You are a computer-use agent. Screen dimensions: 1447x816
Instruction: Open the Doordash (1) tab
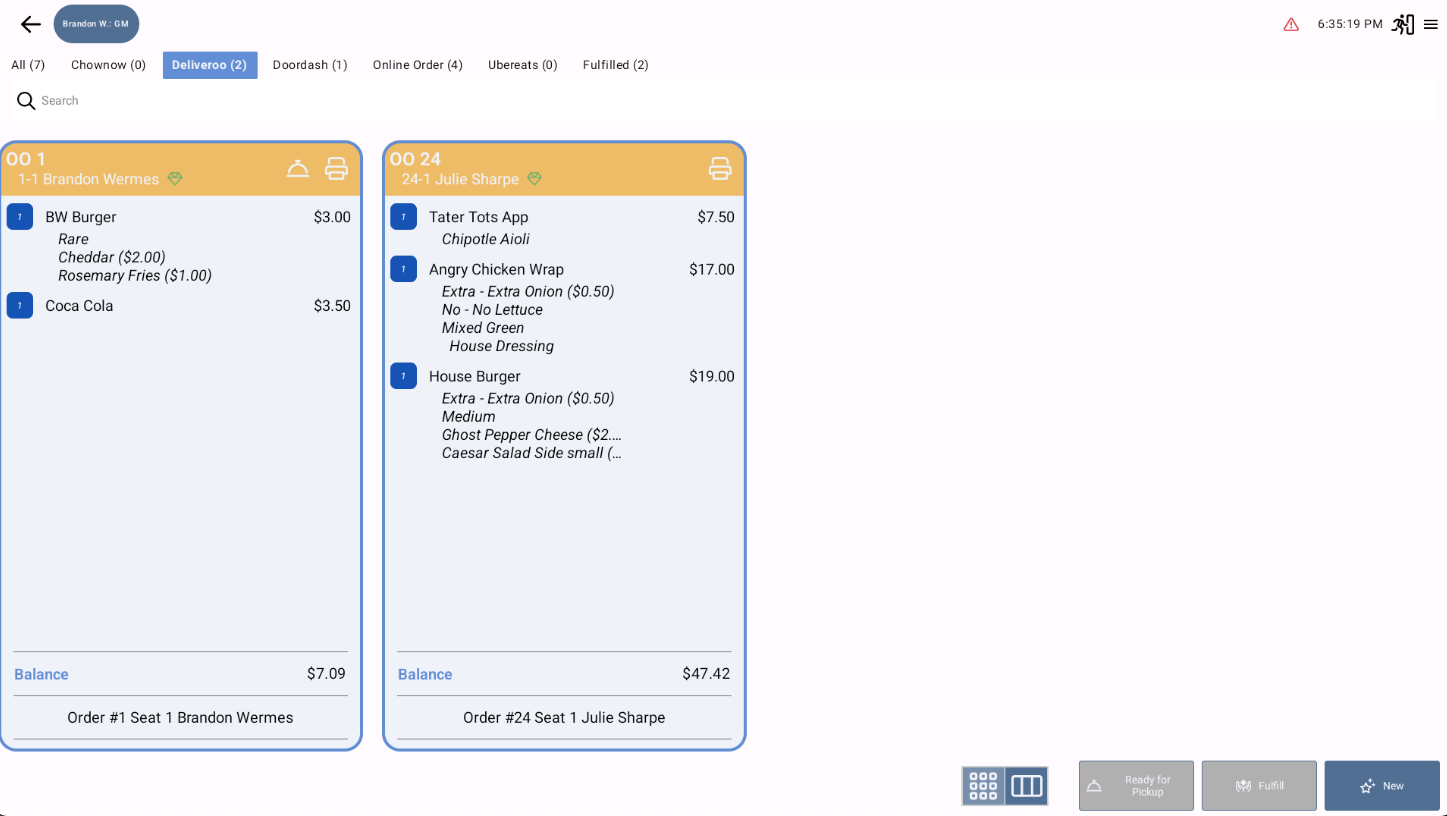[310, 64]
